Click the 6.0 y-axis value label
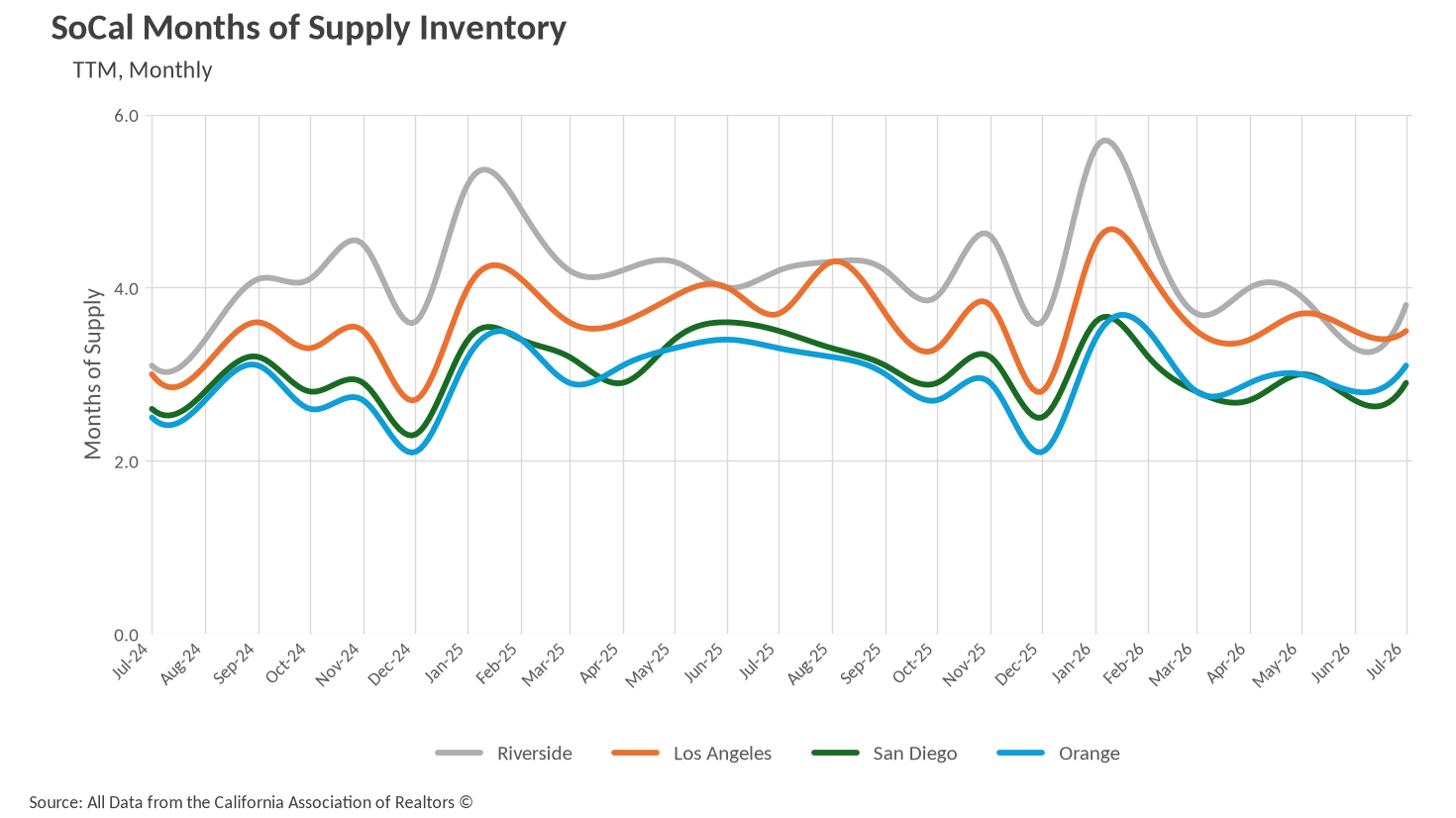The height and width of the screenshot is (818, 1456). 127,115
